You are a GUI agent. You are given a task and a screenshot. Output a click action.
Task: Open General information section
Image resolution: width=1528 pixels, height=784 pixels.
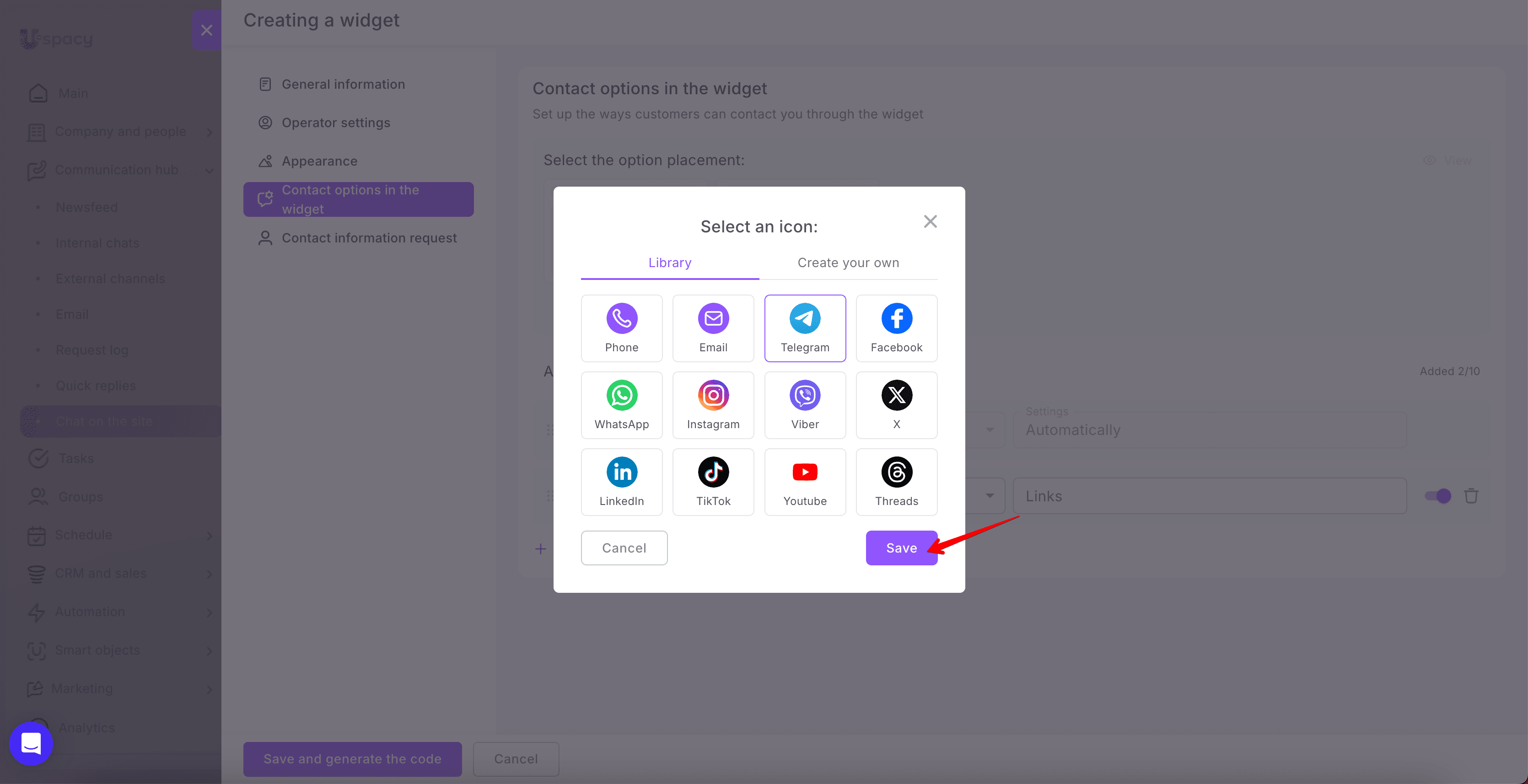[358, 84]
